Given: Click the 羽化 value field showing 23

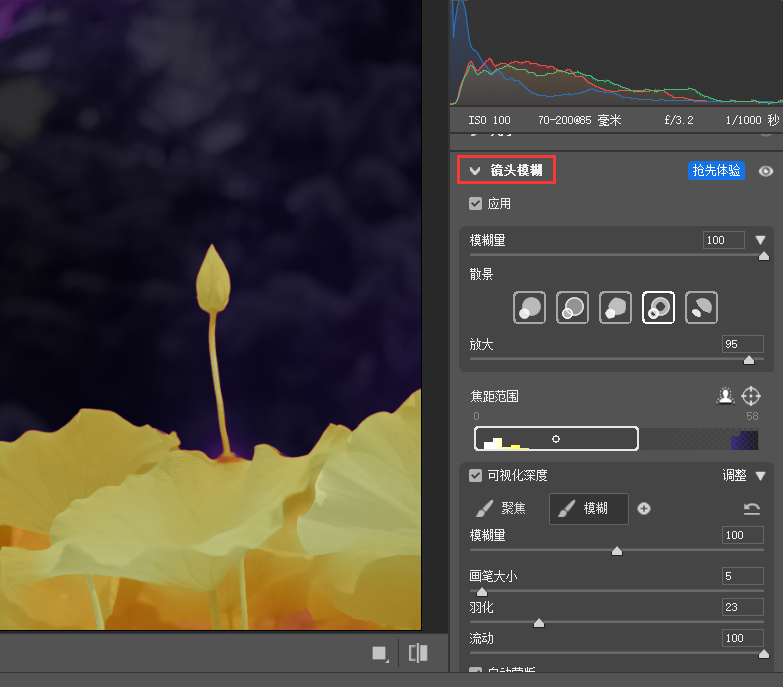Looking at the screenshot, I should [743, 607].
